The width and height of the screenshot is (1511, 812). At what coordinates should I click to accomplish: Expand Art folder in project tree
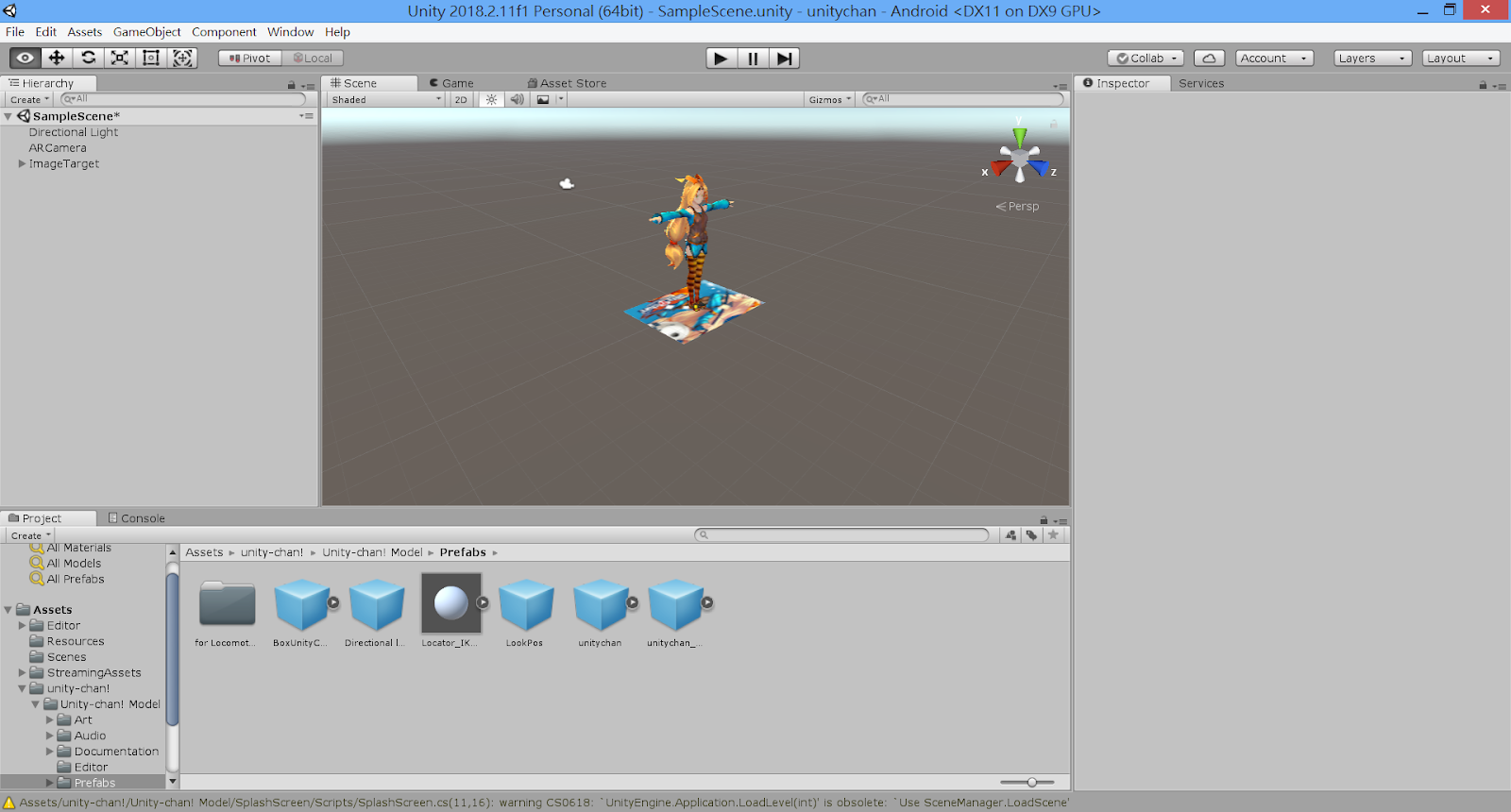(50, 719)
